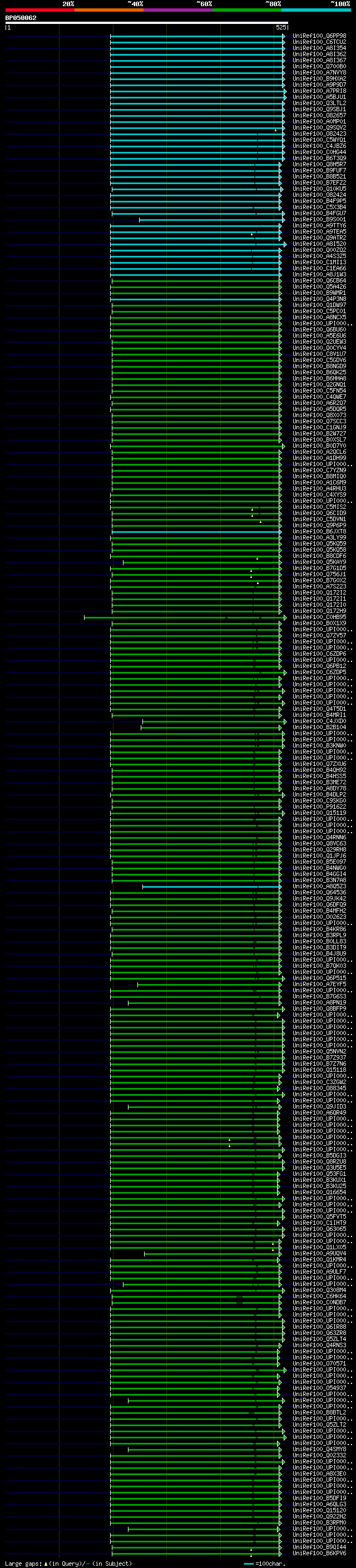This screenshot has width=356, height=1568.
Task: Select hit UniRef100_Q9SQV2
Action: click(319, 128)
